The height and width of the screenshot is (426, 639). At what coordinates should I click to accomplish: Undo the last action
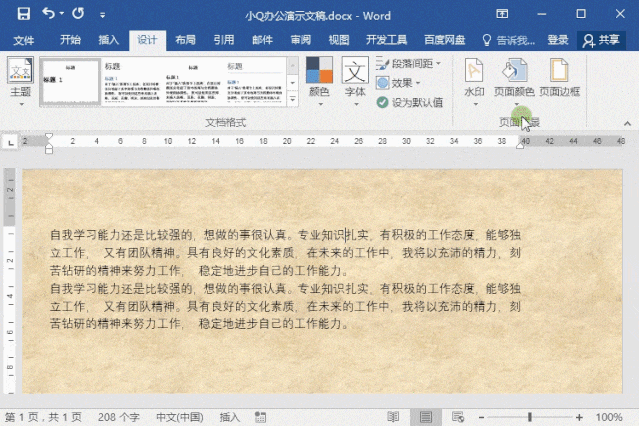(x=48, y=15)
